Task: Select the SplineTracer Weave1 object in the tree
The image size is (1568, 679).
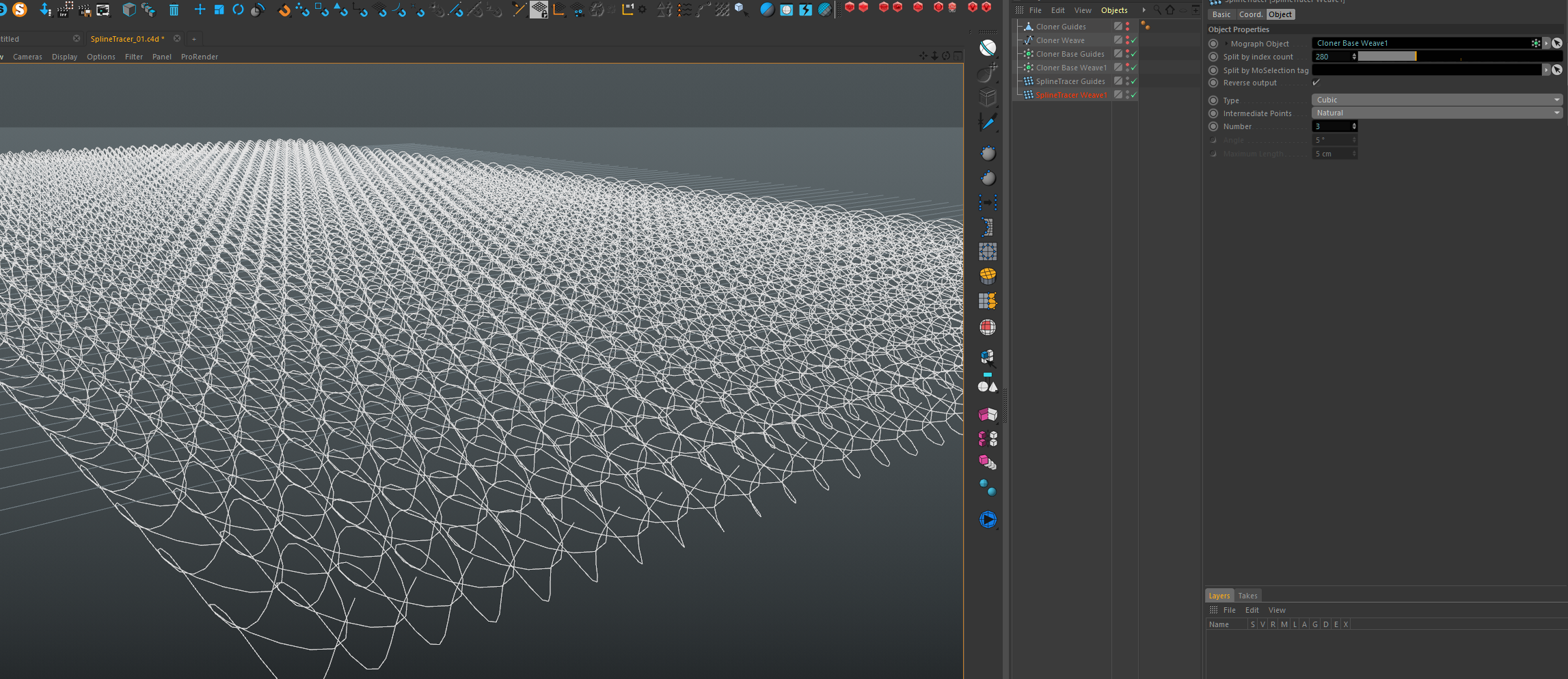Action: 1071,95
